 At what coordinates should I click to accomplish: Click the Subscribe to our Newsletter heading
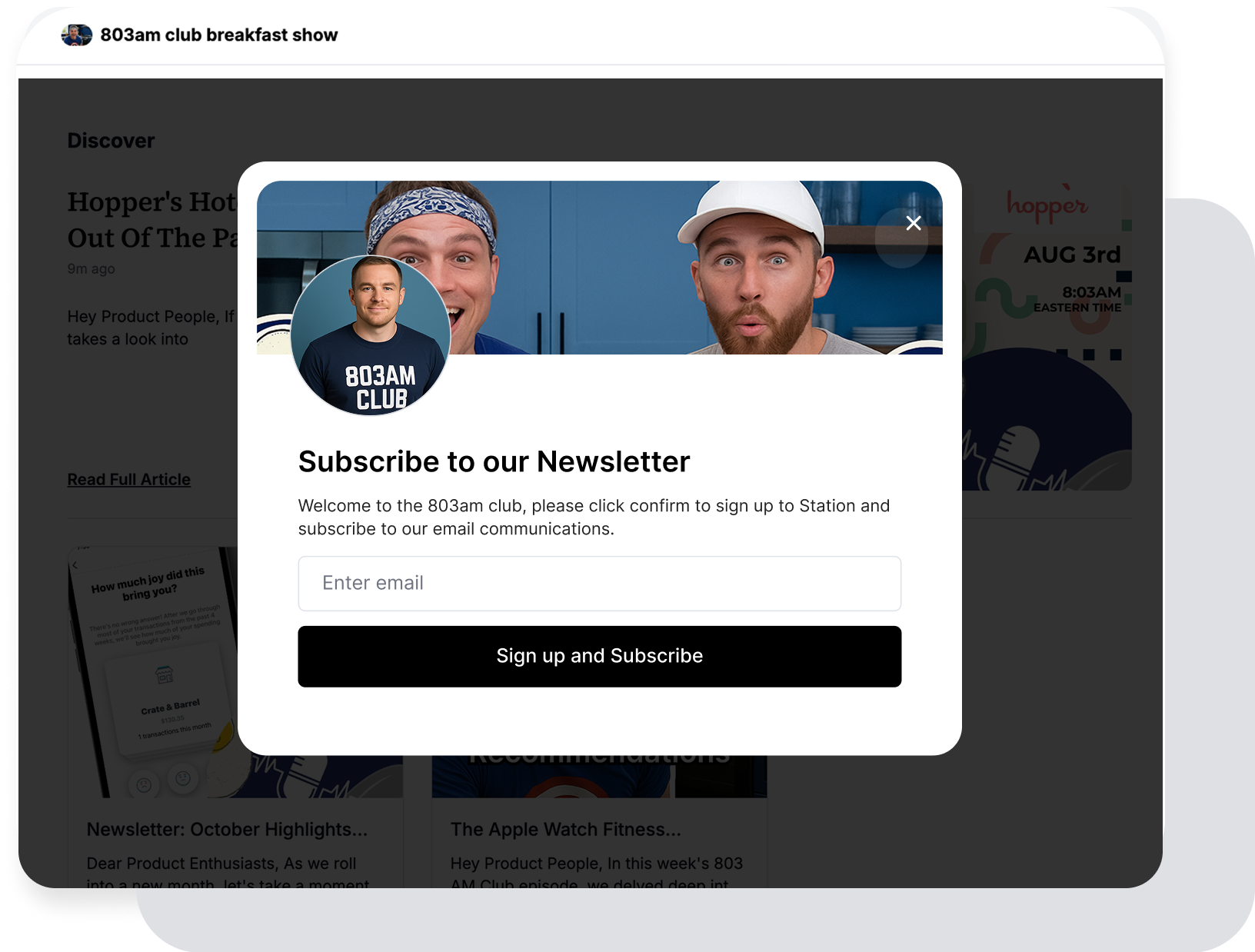[494, 462]
